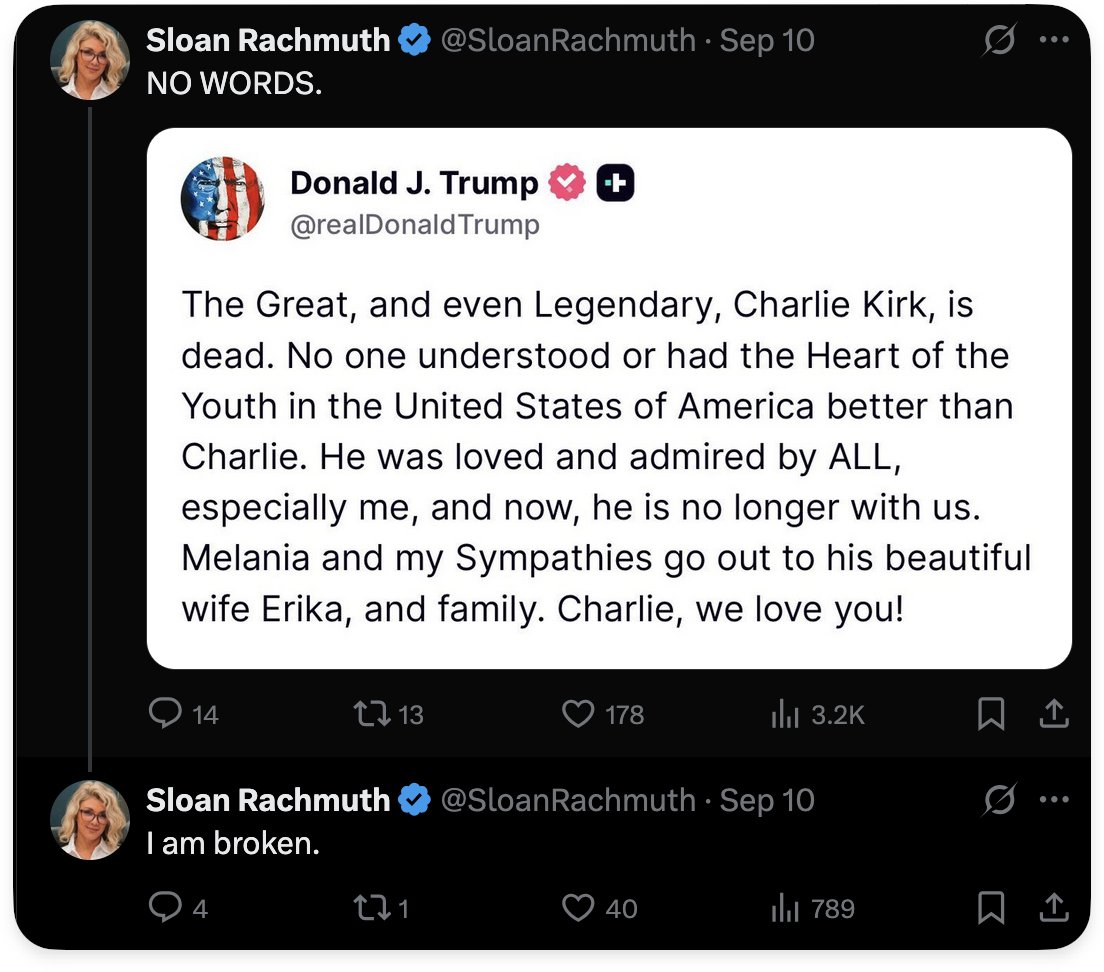Open Sloan Rachmuth's profile picture on first post
Image resolution: width=1104 pixels, height=972 pixels.
click(90, 60)
